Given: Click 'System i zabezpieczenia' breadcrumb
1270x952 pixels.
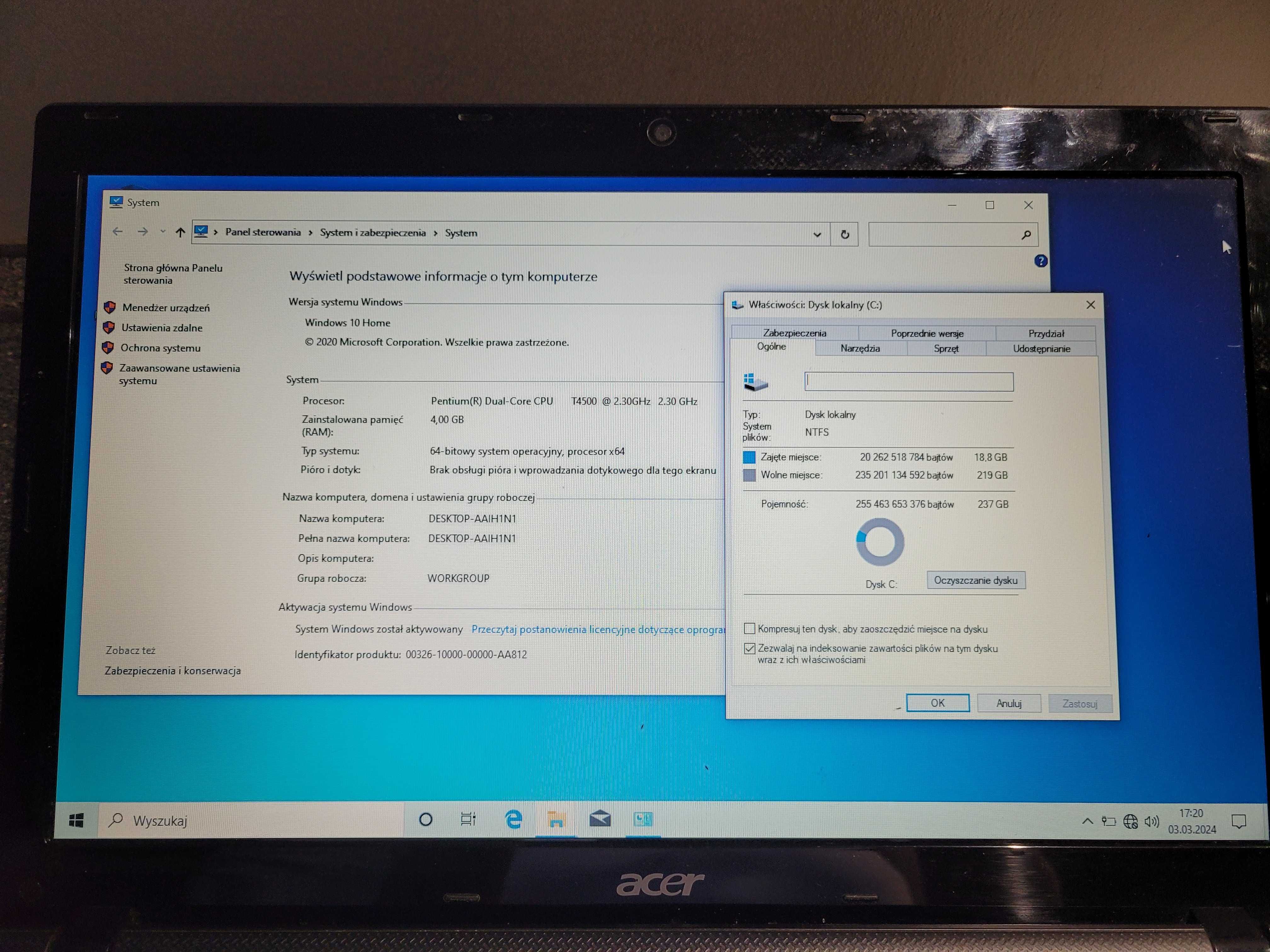Looking at the screenshot, I should click(x=373, y=232).
